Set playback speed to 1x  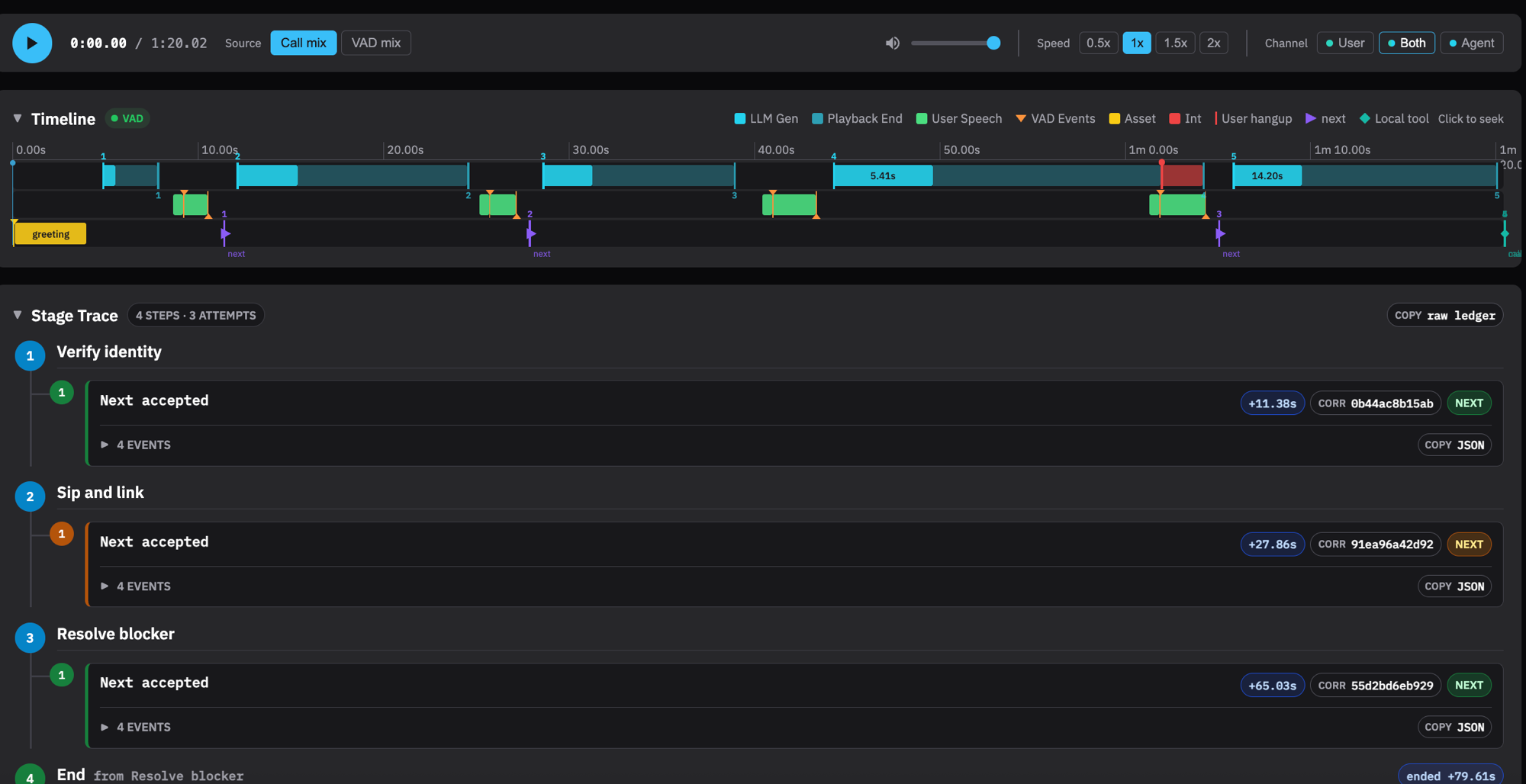click(x=1137, y=43)
